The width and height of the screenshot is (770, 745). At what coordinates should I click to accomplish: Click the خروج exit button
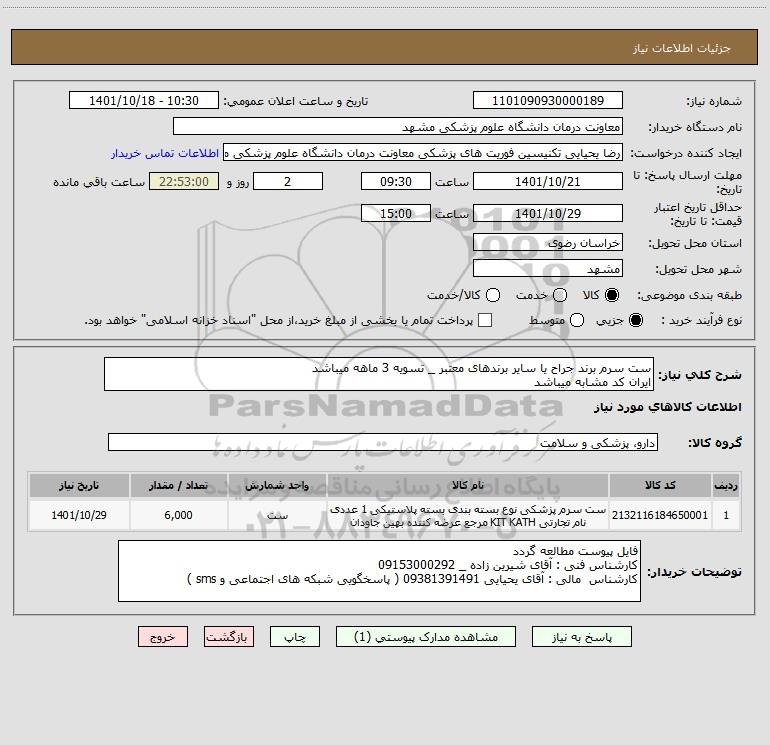[x=163, y=637]
